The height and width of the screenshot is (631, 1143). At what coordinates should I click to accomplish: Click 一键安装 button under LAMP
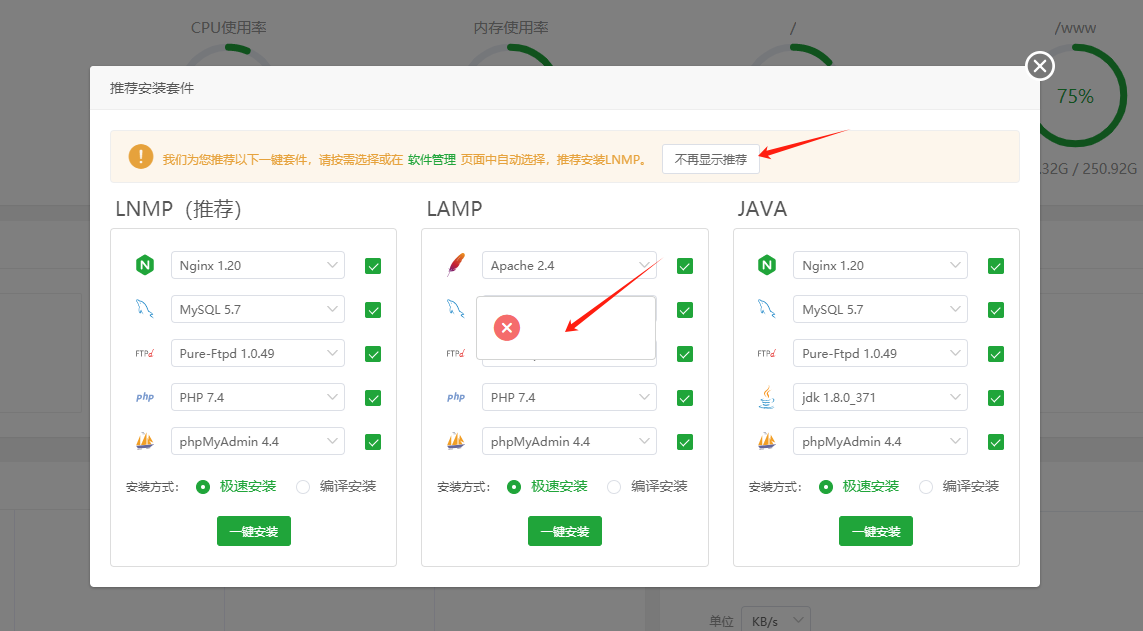pos(565,531)
